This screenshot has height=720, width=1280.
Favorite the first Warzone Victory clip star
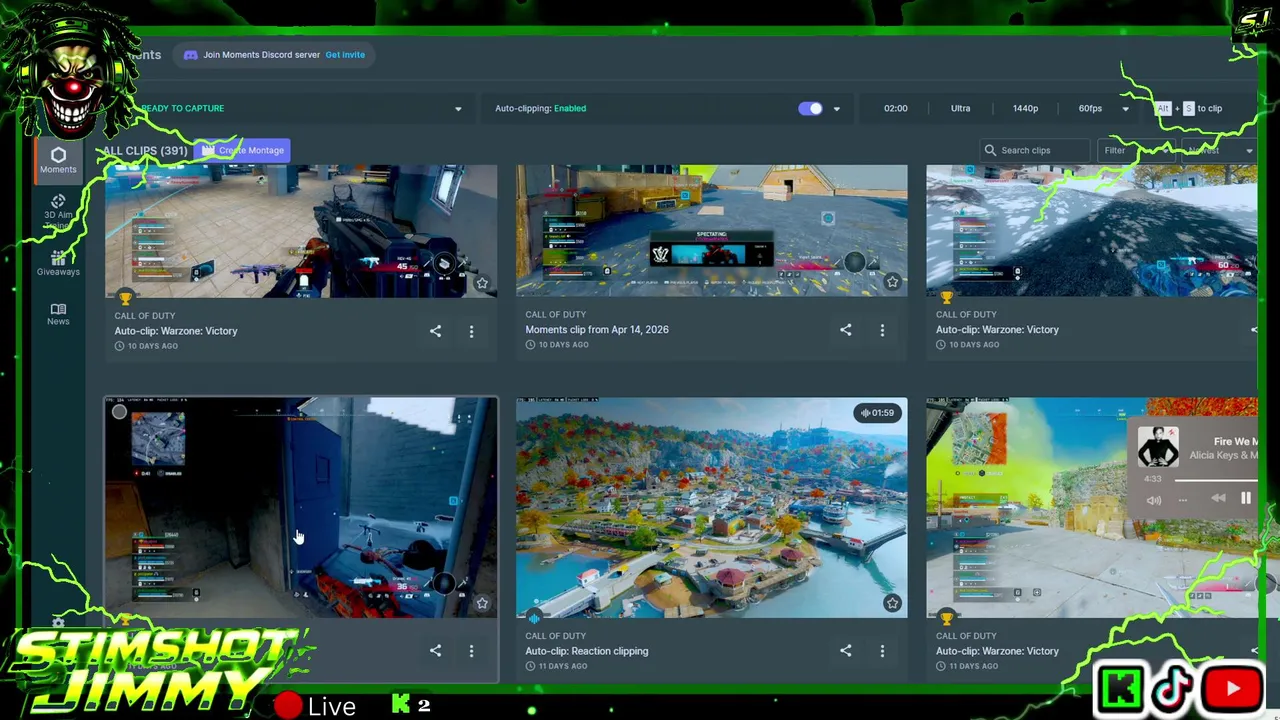tap(482, 283)
